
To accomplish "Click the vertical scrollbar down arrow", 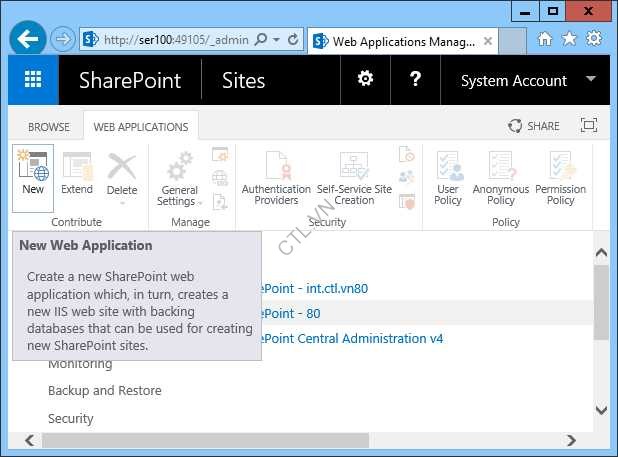I will [601, 410].
